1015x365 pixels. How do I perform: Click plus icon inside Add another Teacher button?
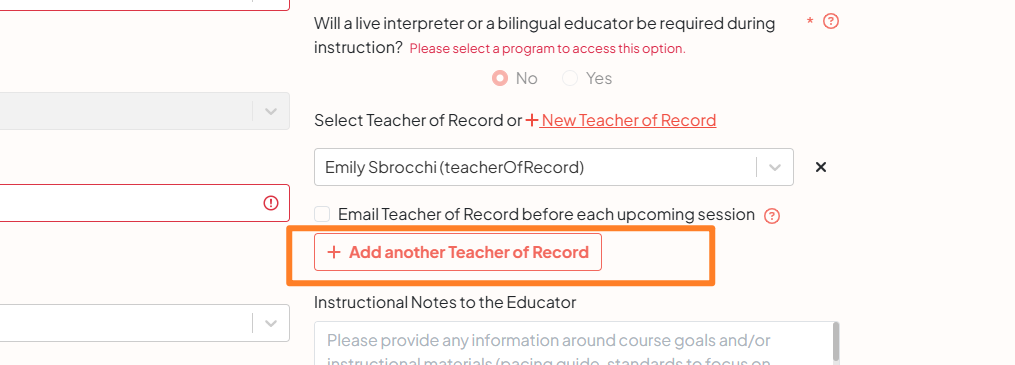click(x=333, y=252)
